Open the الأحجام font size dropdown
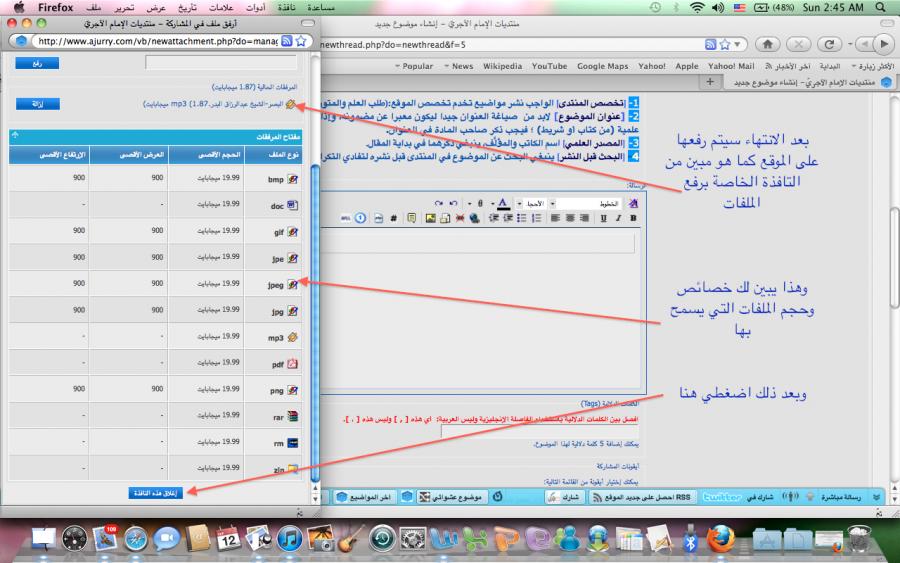Image resolution: width=900 pixels, height=563 pixels. tap(531, 202)
